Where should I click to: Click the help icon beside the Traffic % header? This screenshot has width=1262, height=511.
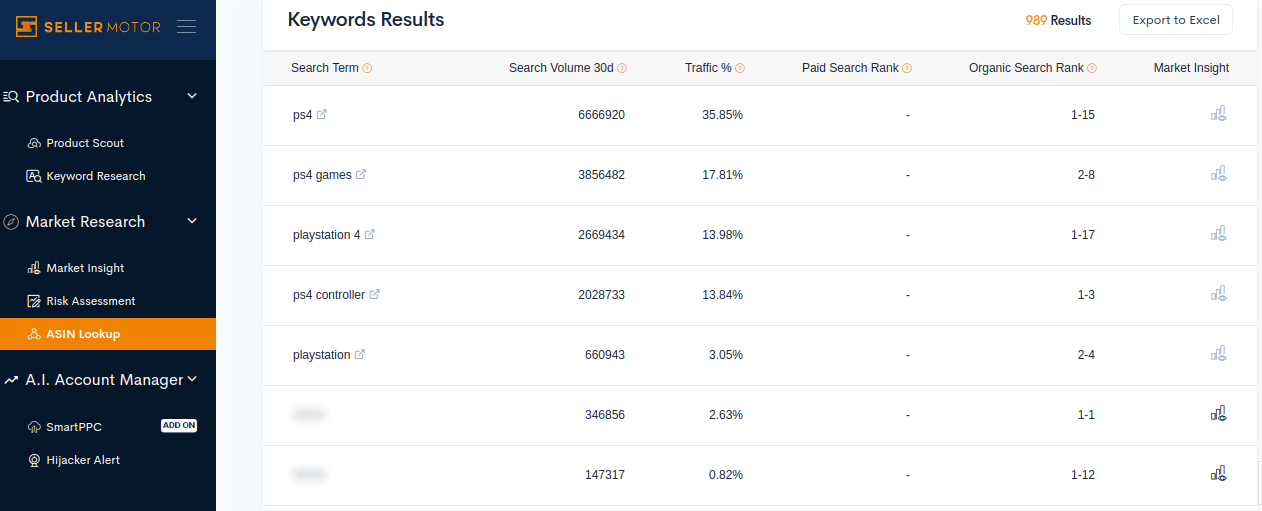click(x=740, y=68)
